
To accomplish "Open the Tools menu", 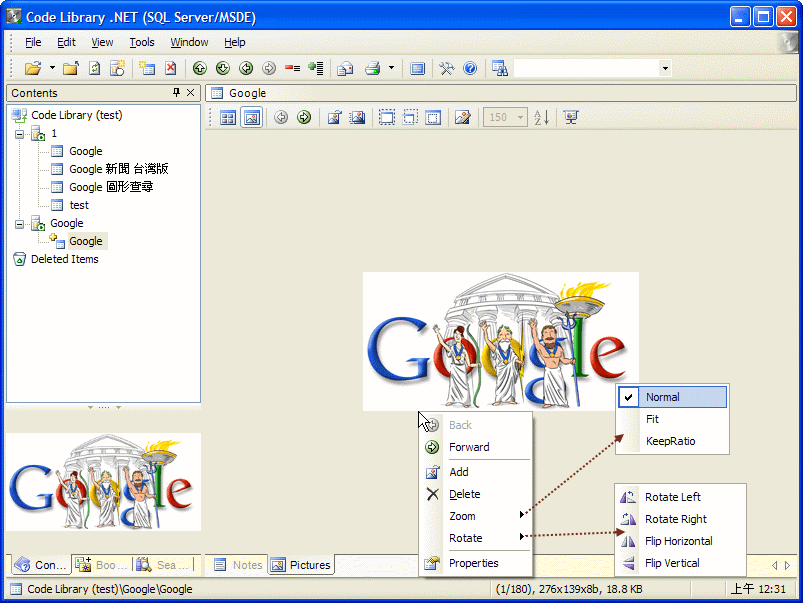I will [142, 42].
